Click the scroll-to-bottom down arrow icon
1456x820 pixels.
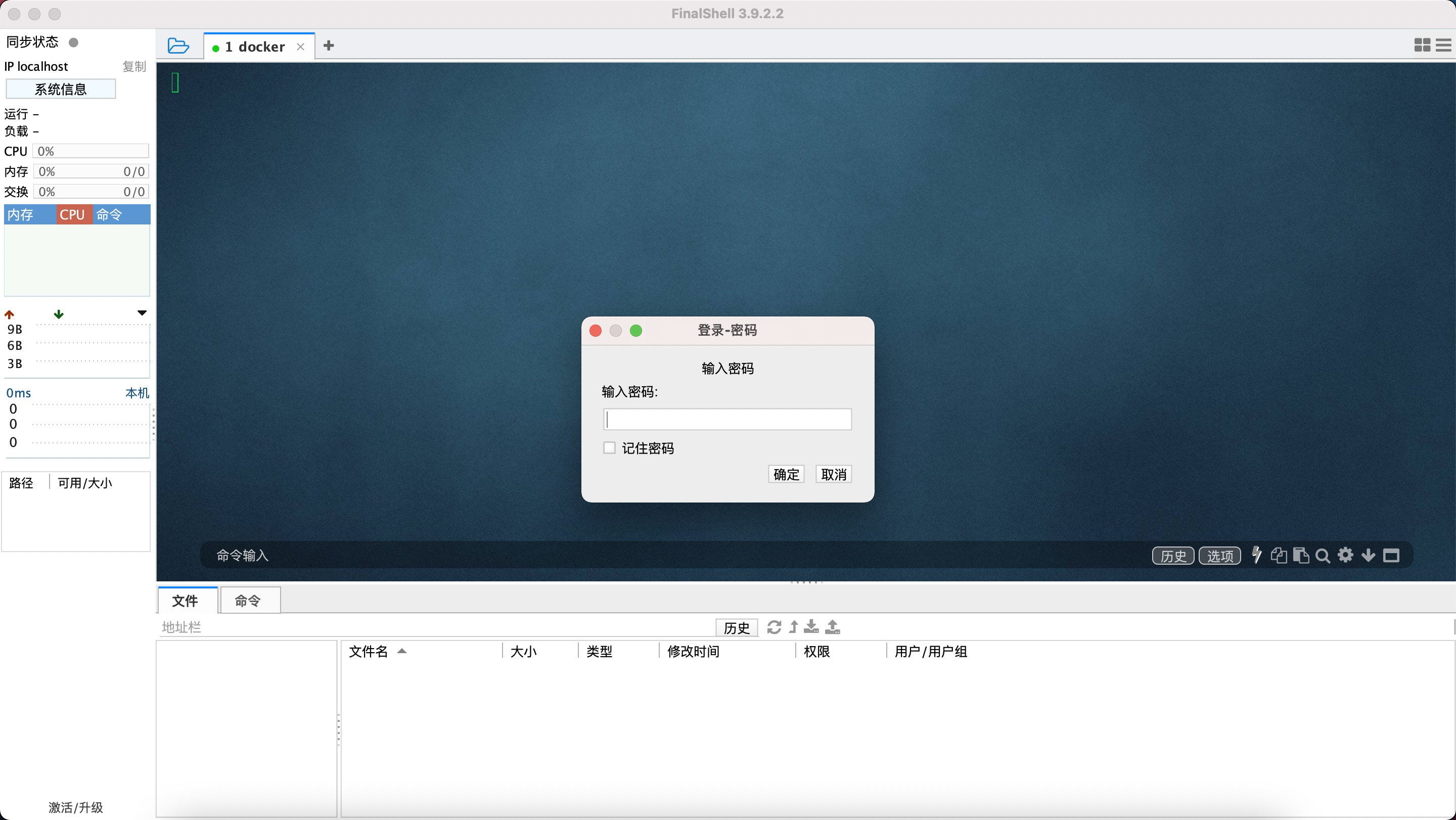tap(1369, 555)
